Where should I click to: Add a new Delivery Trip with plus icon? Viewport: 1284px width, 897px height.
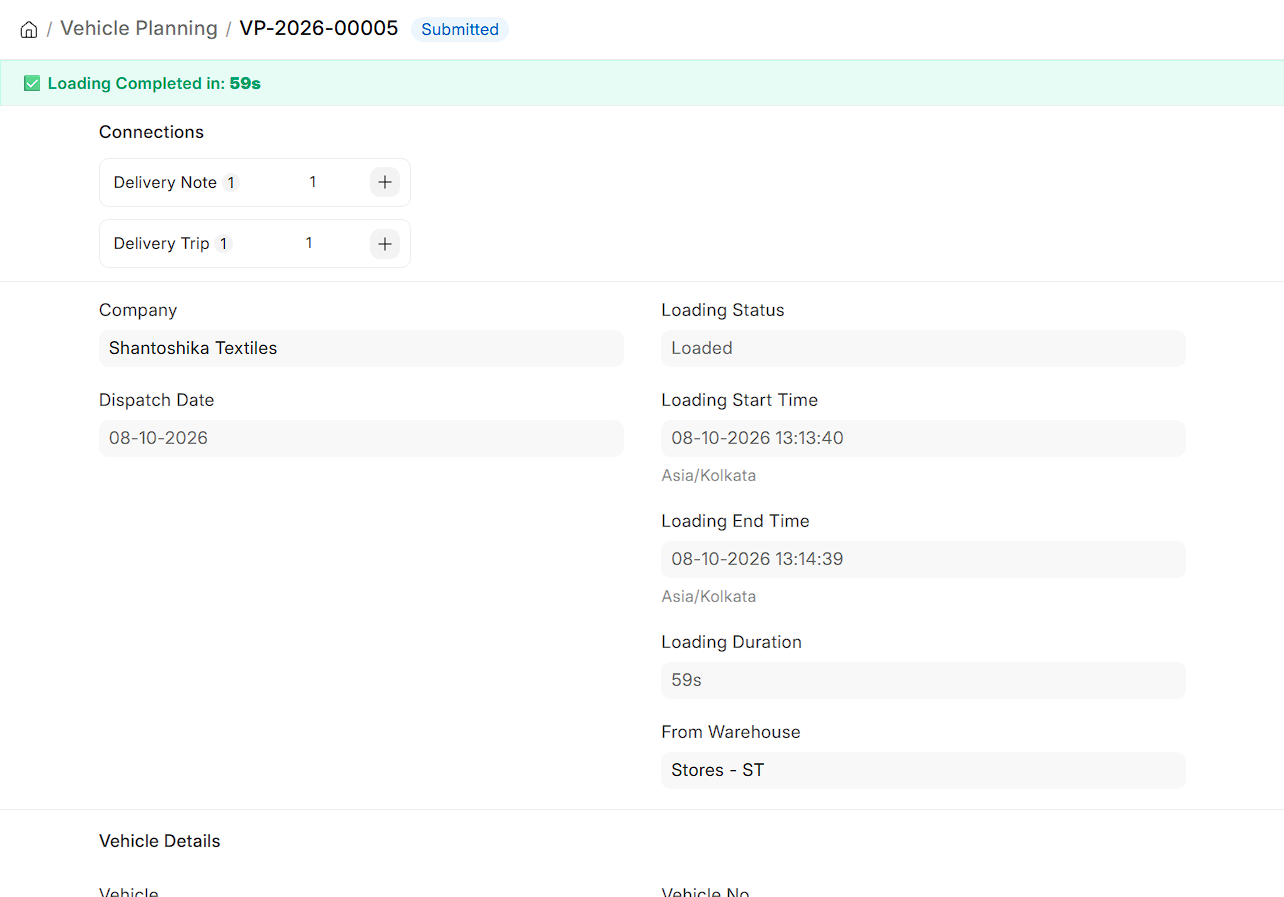point(385,244)
